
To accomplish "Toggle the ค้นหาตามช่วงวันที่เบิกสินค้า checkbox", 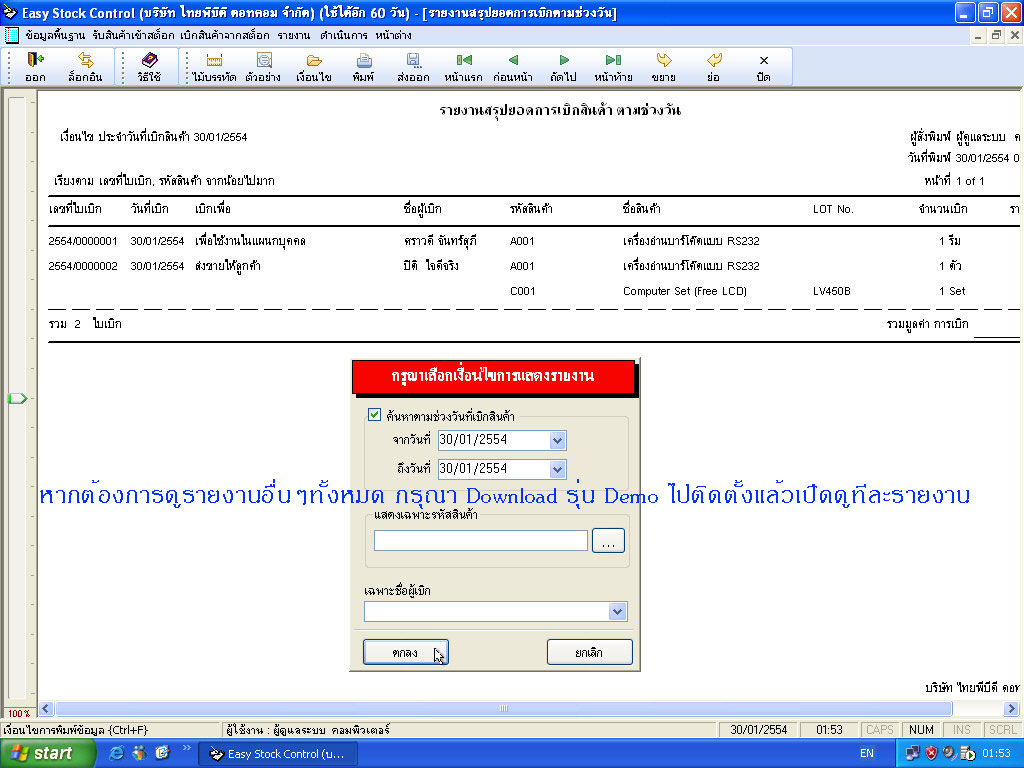I will click(375, 413).
